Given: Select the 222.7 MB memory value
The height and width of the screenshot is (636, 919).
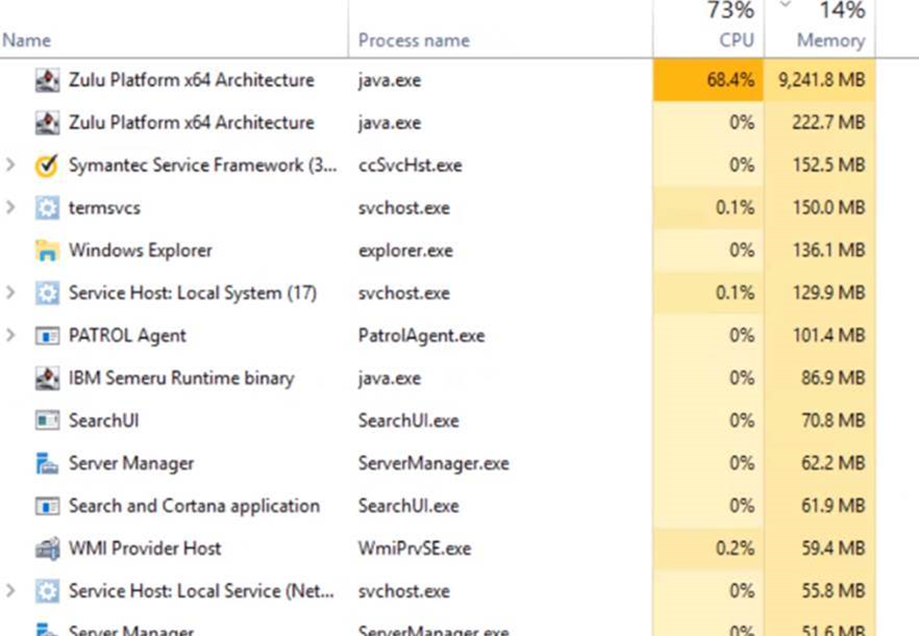Looking at the screenshot, I should click(828, 123).
